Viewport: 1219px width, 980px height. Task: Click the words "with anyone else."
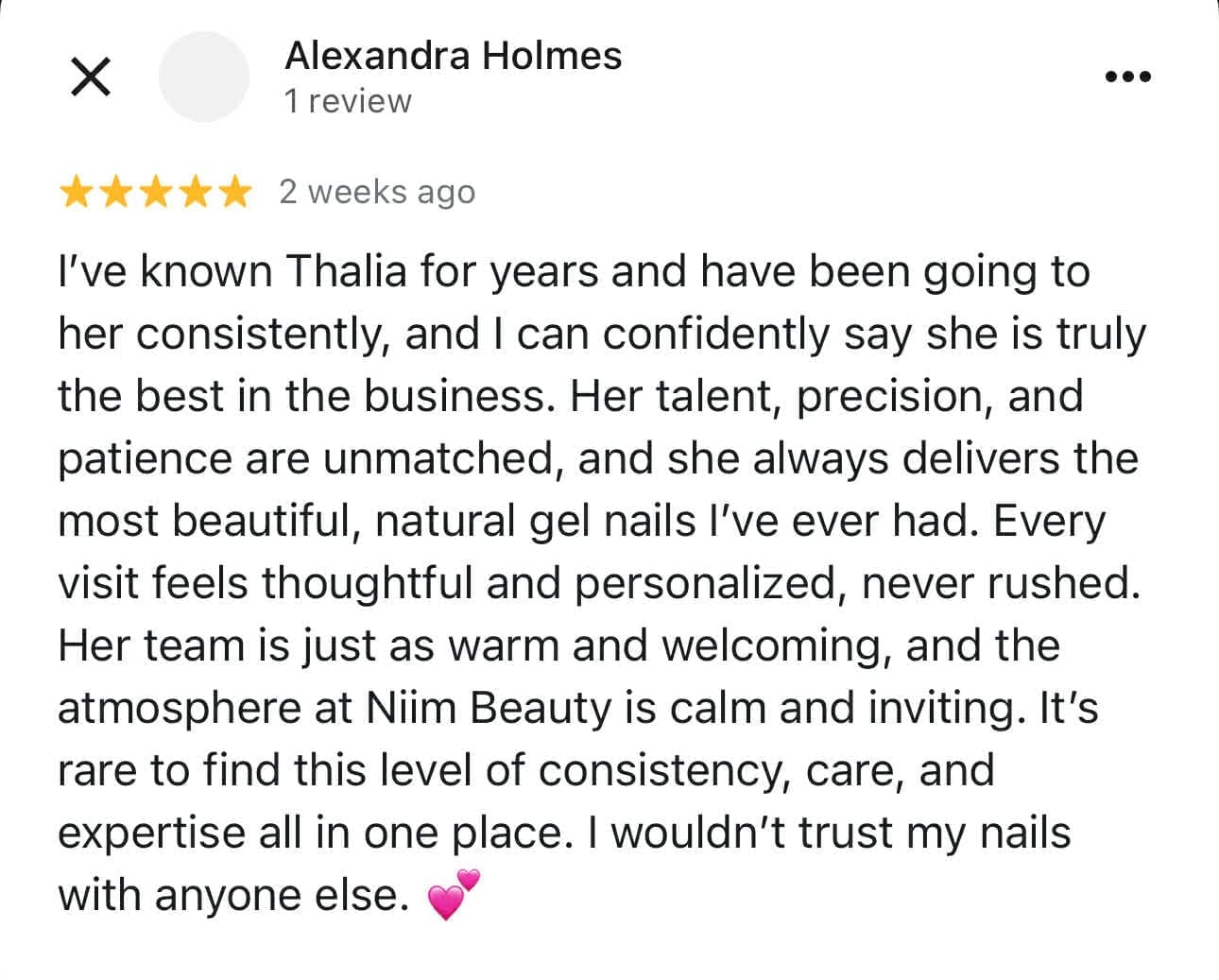click(x=232, y=895)
